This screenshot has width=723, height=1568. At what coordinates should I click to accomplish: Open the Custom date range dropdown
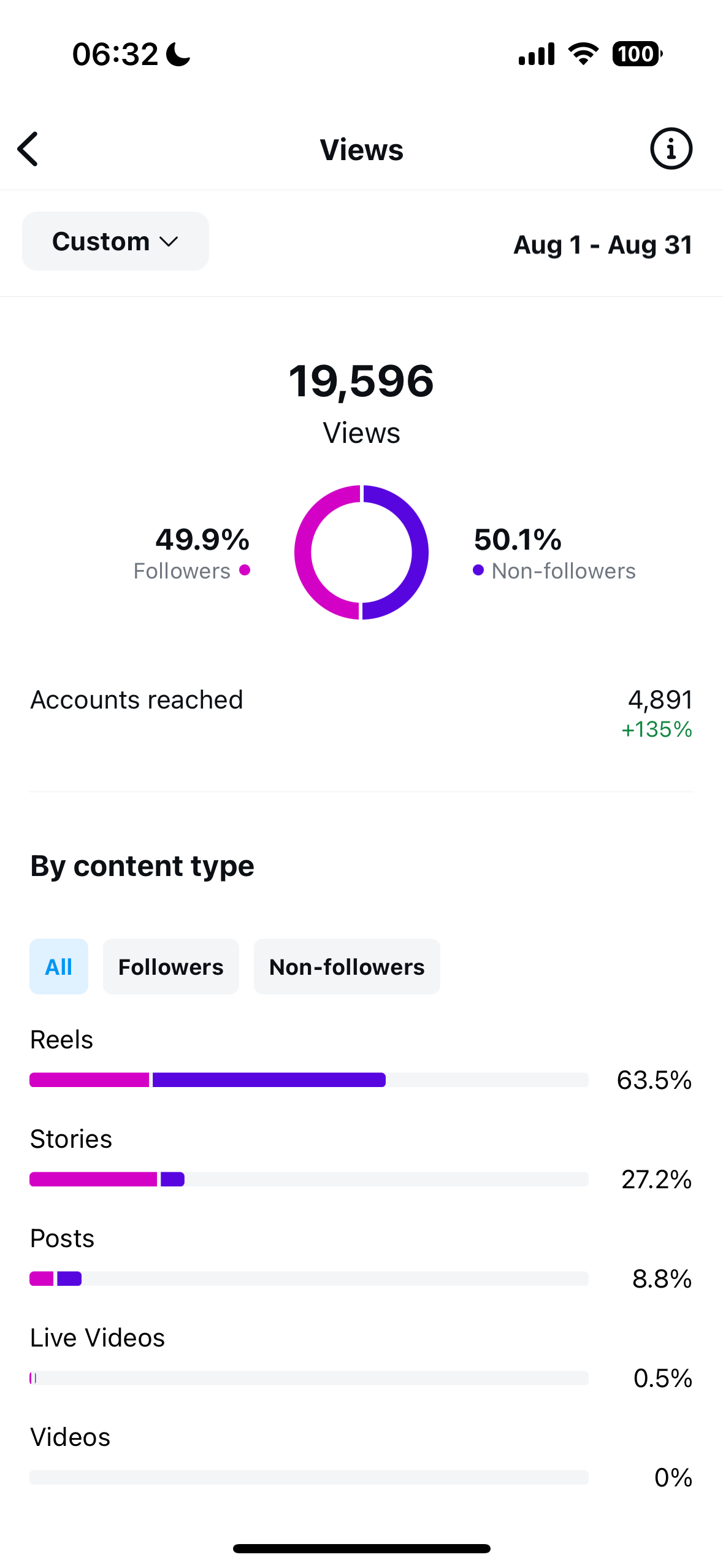coord(115,241)
